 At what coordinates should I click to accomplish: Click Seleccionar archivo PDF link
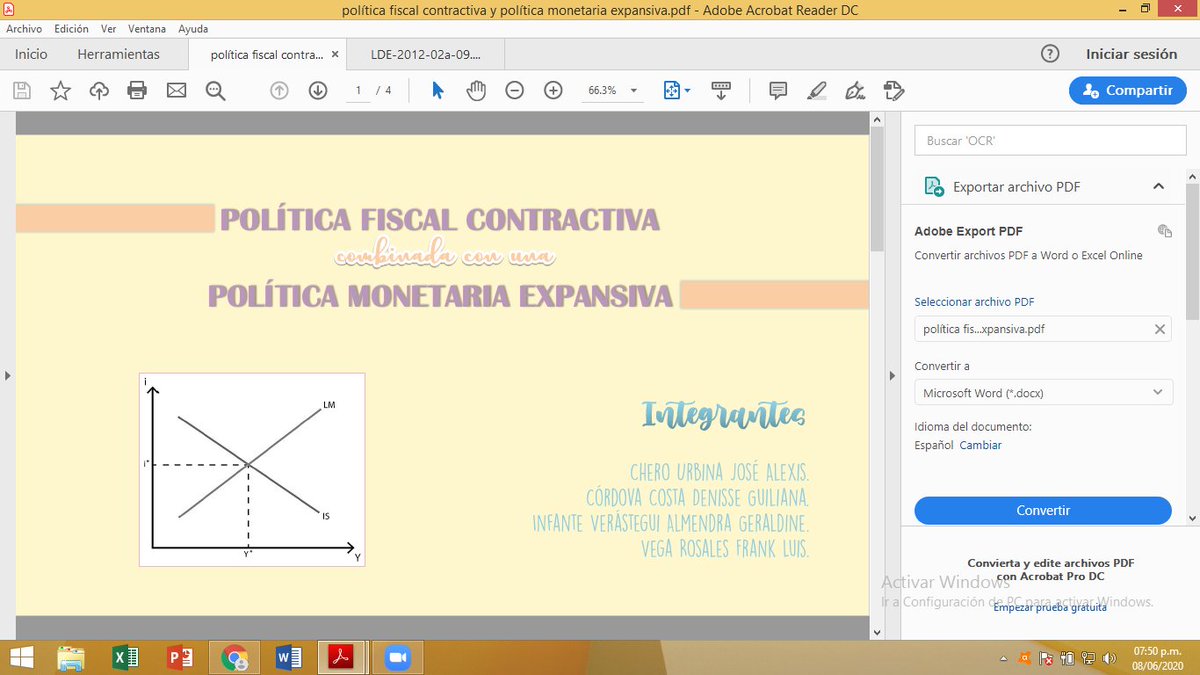click(974, 301)
